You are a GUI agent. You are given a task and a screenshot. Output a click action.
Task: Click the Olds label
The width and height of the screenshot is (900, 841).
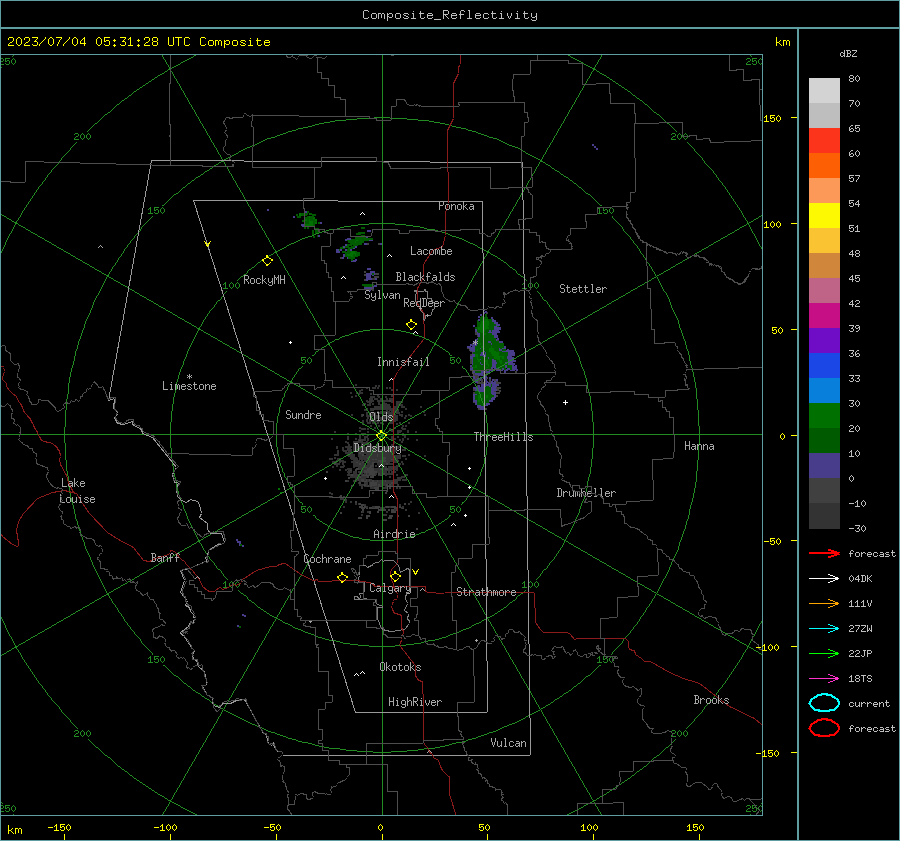[381, 417]
